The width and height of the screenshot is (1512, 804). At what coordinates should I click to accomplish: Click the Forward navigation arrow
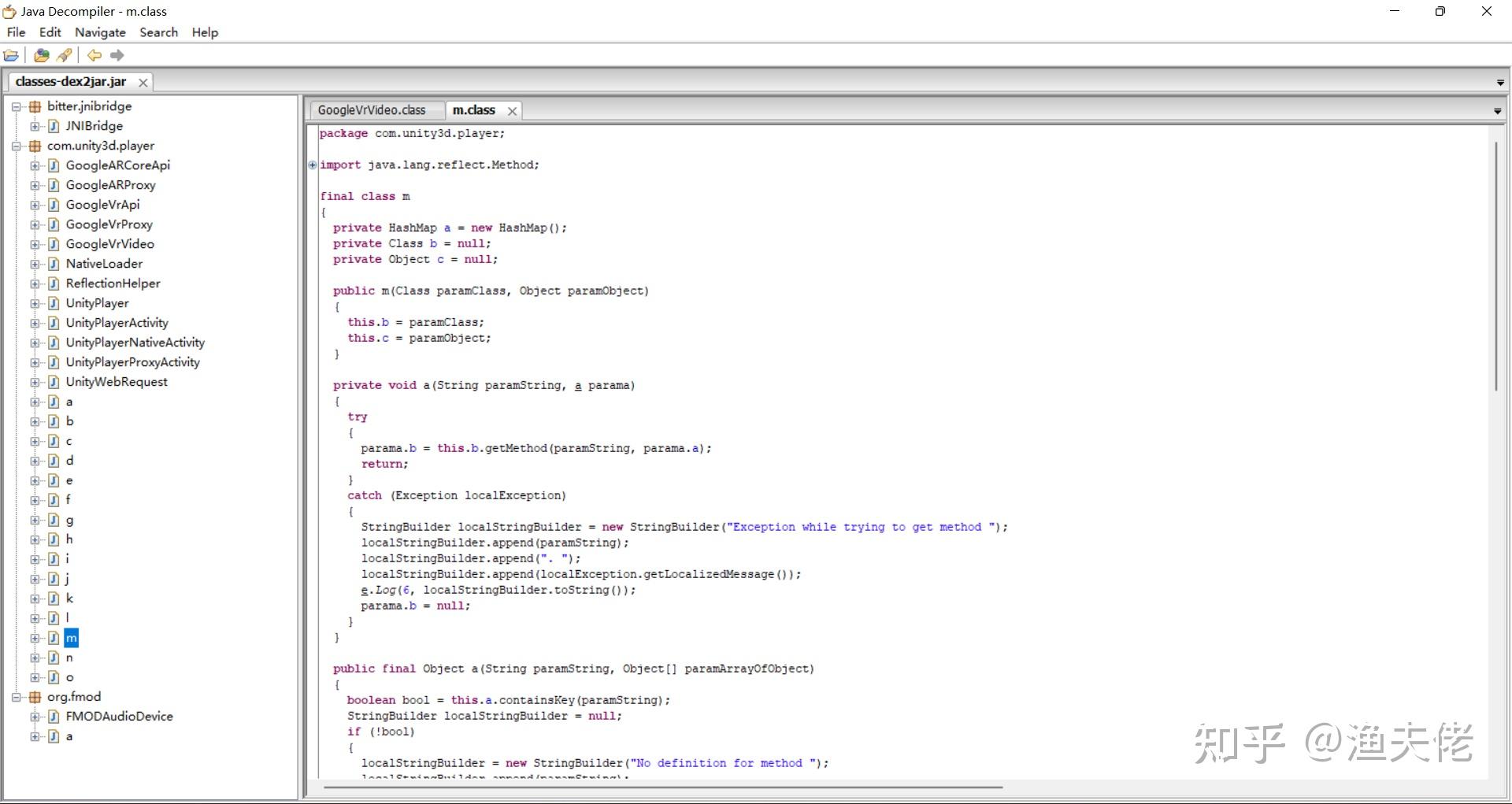117,55
